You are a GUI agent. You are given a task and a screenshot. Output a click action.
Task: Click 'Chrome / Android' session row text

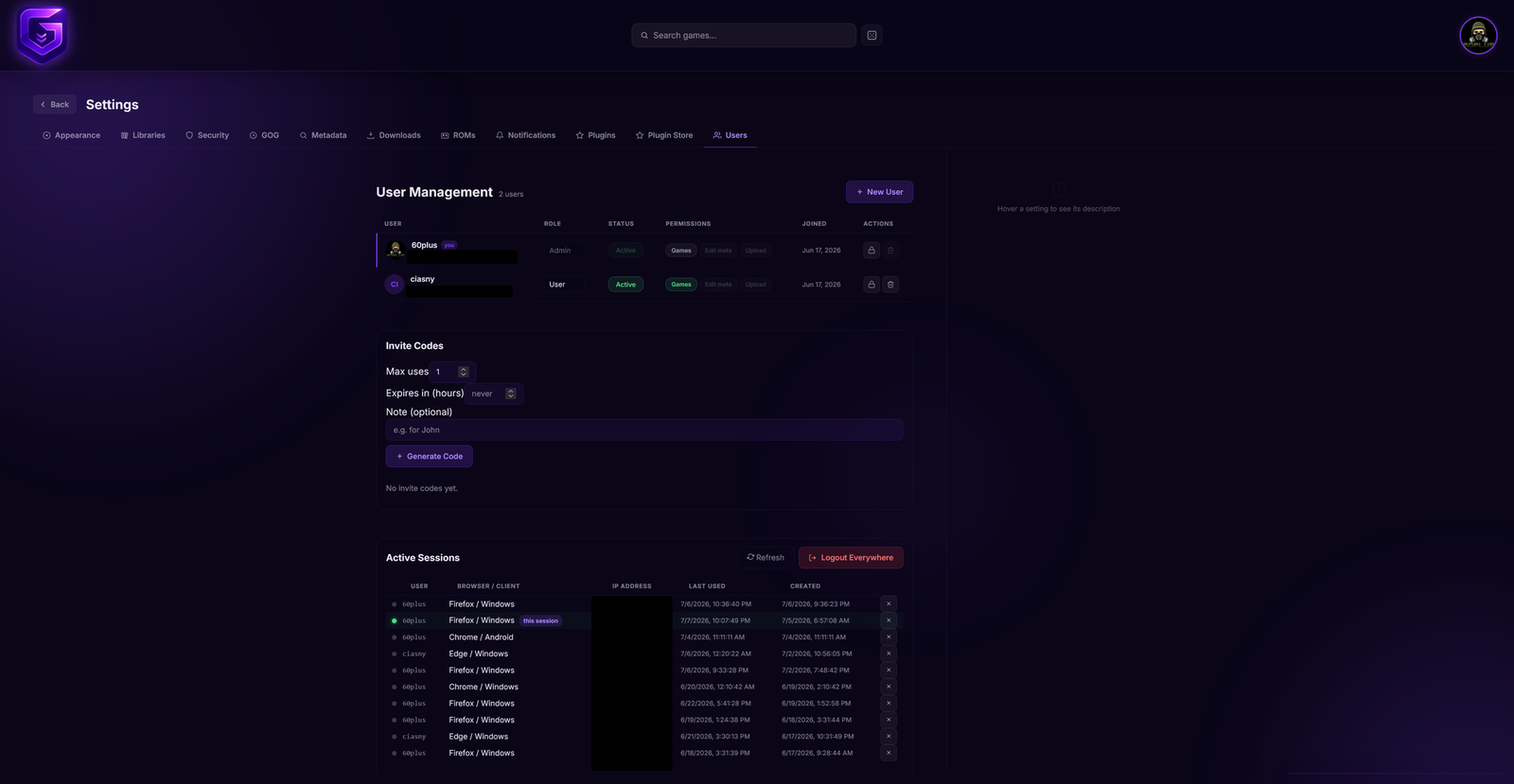[x=481, y=636]
